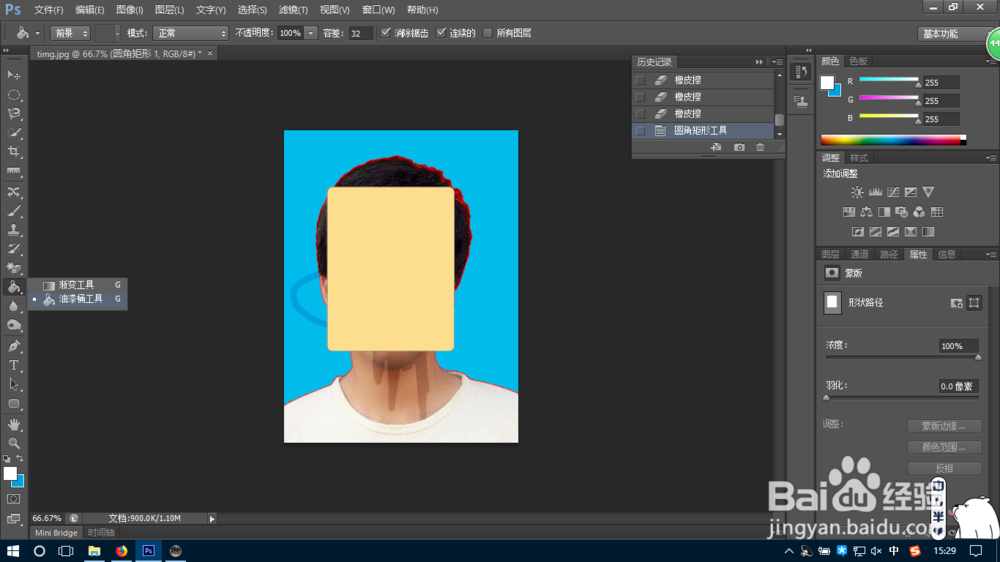Select the Crop tool

pyautogui.click(x=14, y=152)
